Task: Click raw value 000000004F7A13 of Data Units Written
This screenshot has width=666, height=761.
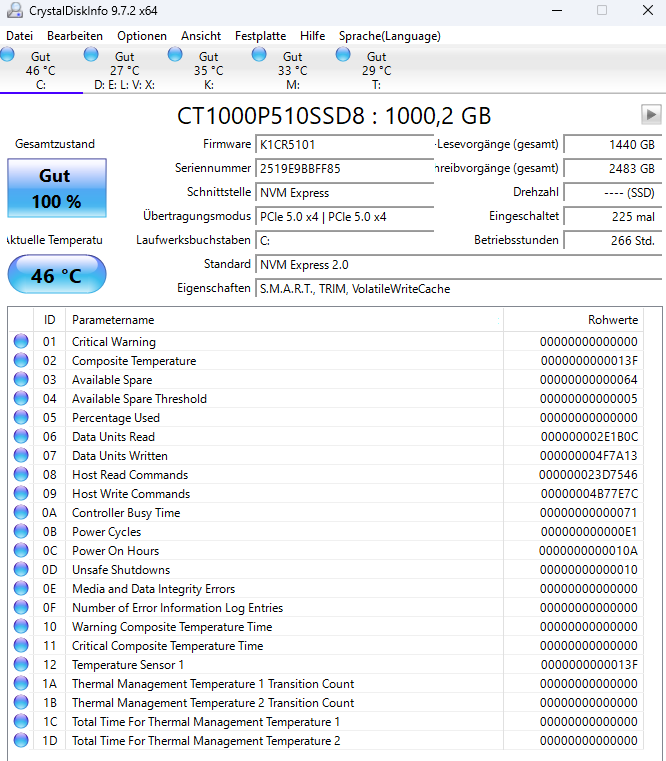Action: click(x=589, y=456)
